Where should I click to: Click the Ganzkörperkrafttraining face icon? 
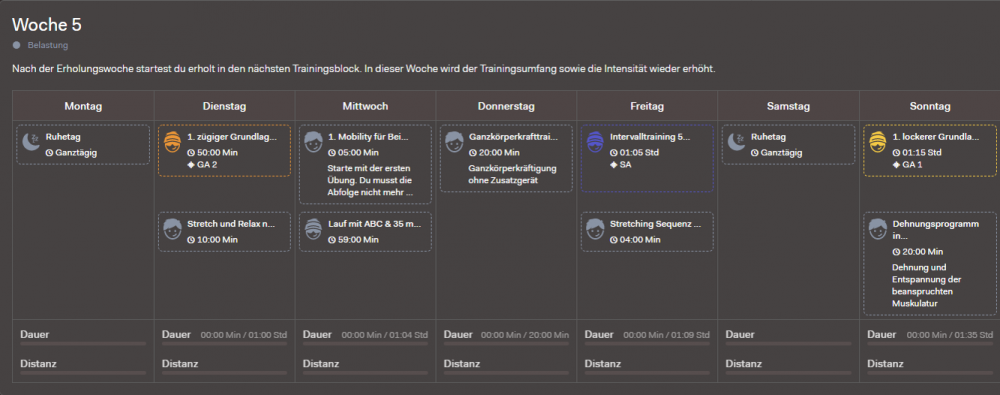click(454, 142)
